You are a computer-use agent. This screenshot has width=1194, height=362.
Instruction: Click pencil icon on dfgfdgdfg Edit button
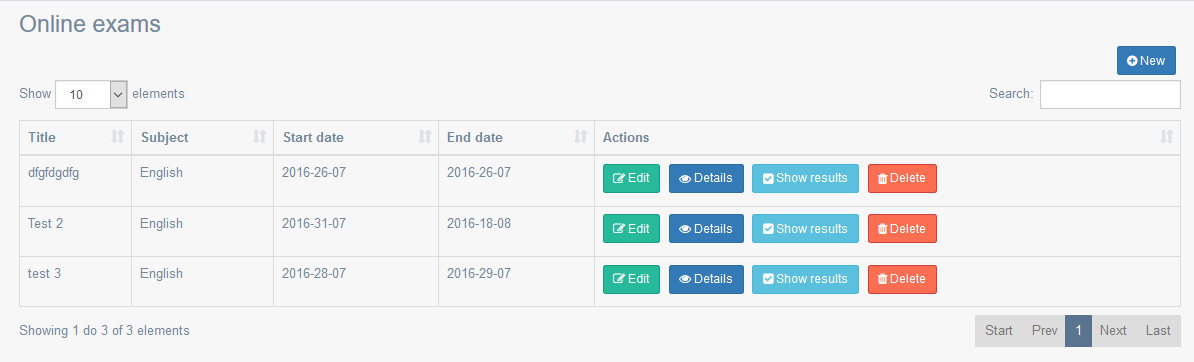point(619,178)
